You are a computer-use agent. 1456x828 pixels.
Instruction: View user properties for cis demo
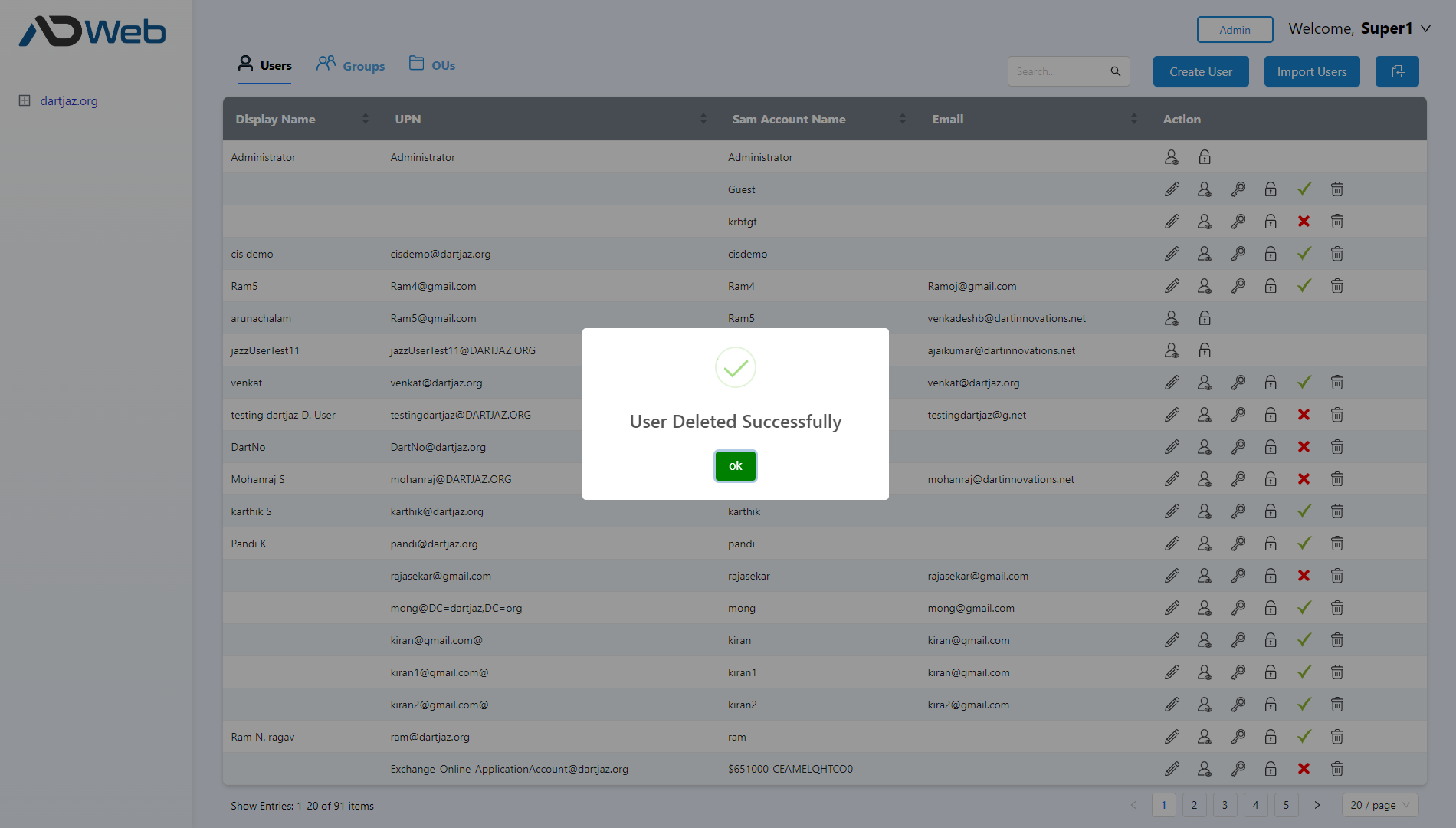(1204, 253)
